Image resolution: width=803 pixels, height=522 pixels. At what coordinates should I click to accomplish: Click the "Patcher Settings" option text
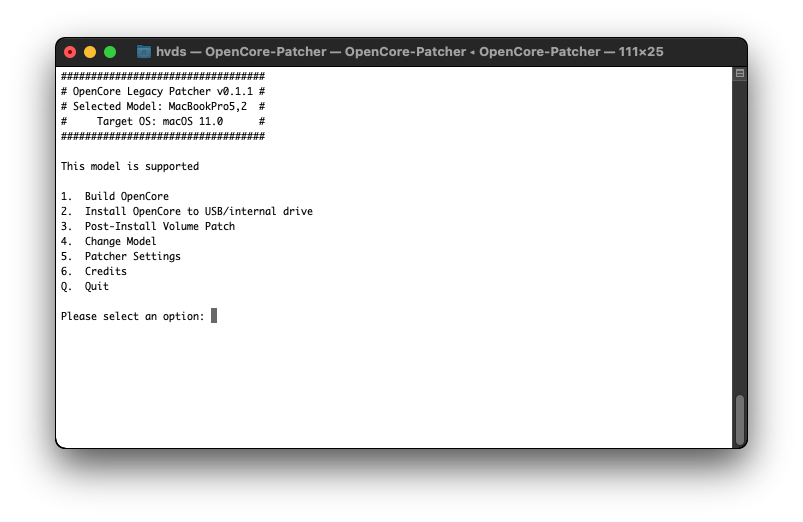(132, 256)
